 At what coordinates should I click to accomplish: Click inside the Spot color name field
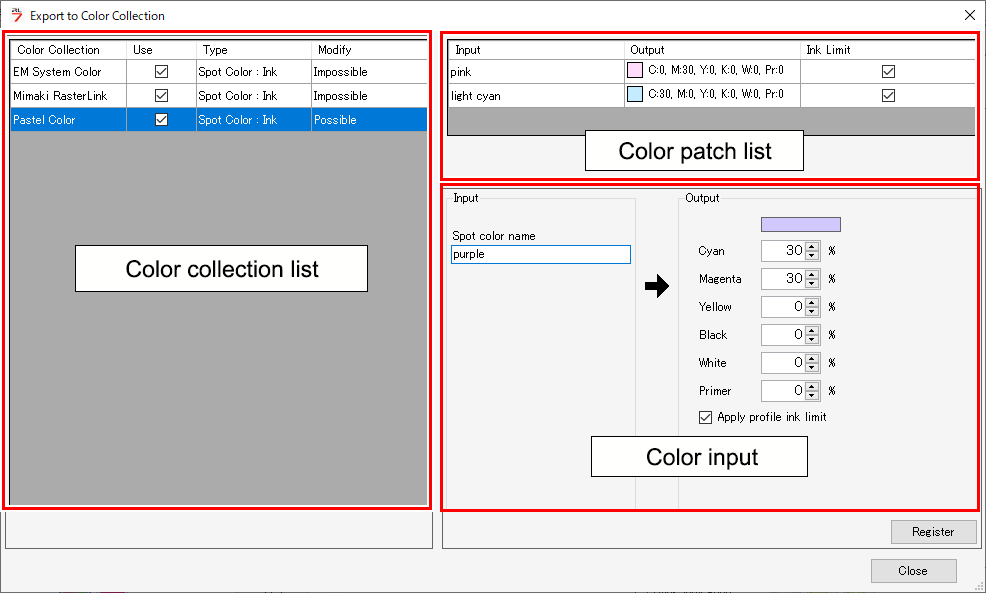click(x=540, y=254)
